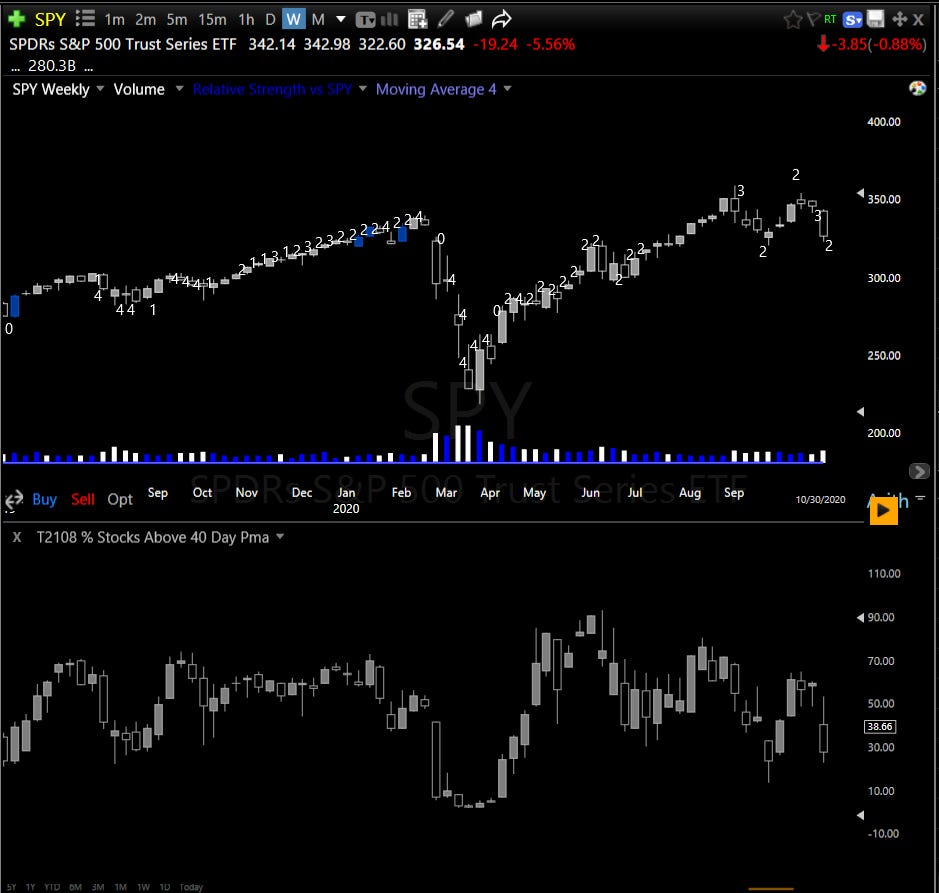939x893 pixels.
Task: Set chart range to YTD
Action: 52,887
